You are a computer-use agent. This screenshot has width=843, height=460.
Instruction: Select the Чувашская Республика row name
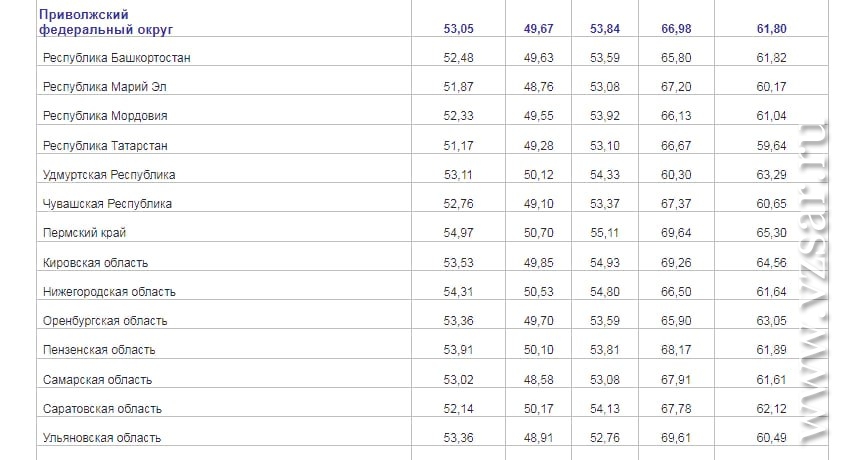(x=108, y=204)
